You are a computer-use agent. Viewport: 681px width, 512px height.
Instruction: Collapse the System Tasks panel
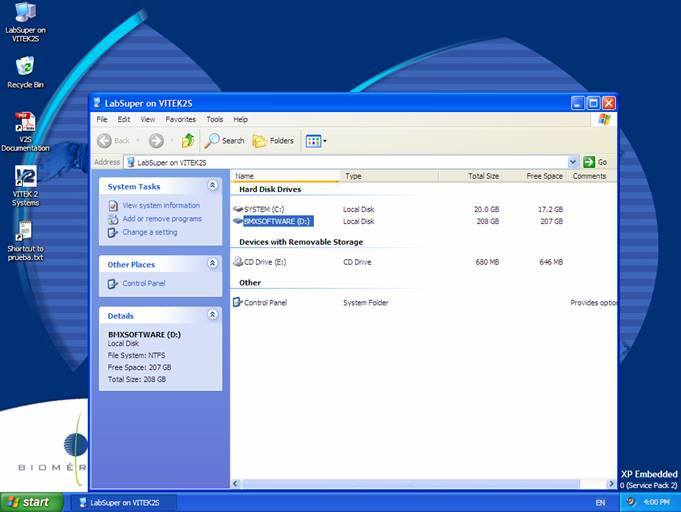212,185
